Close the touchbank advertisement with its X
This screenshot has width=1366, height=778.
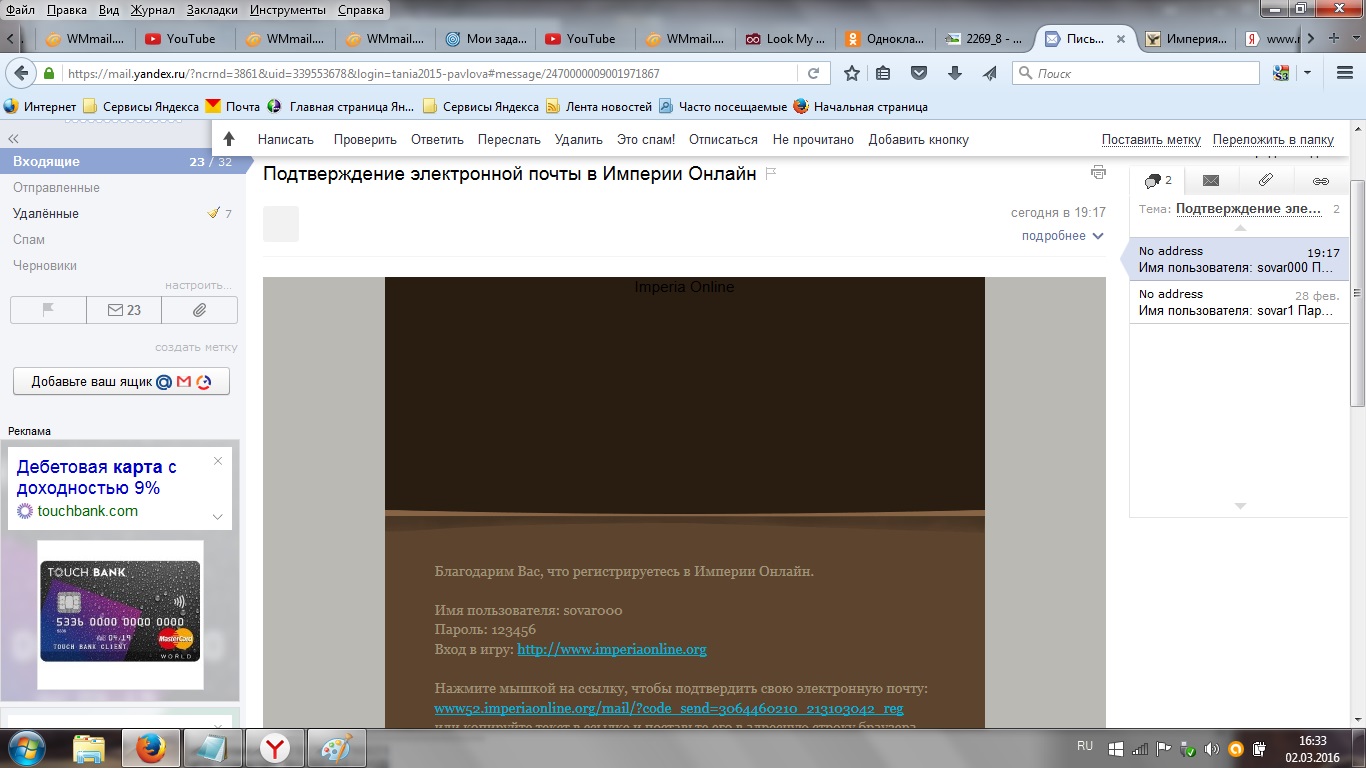pos(218,461)
